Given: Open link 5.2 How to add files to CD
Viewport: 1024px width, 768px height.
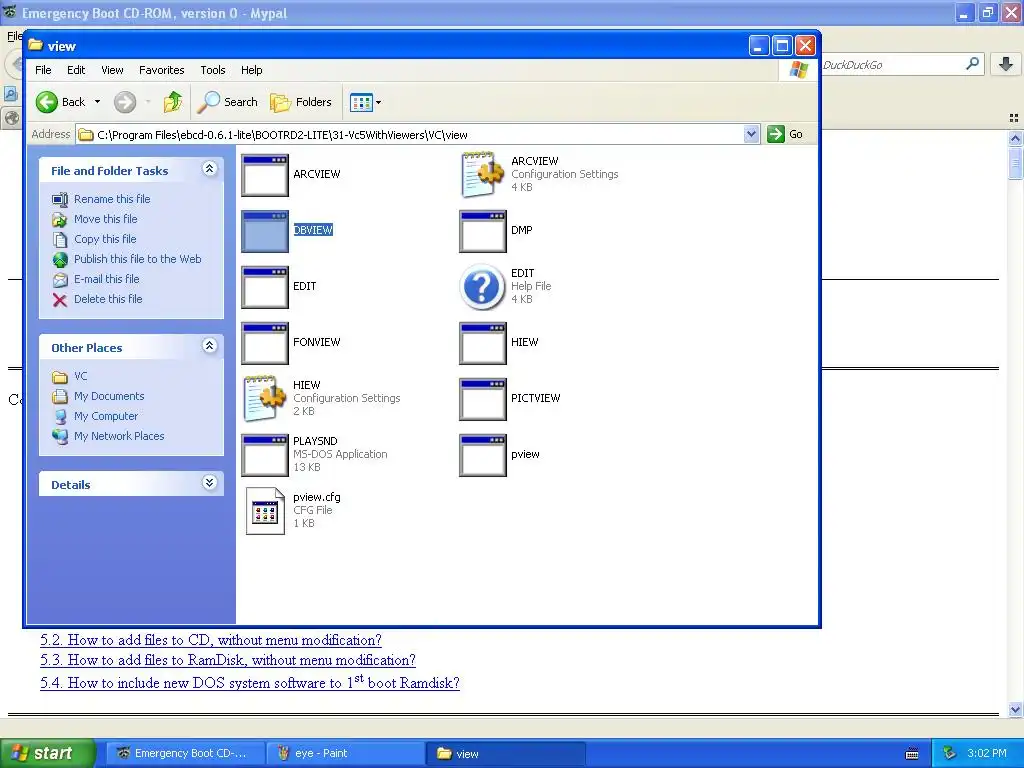Looking at the screenshot, I should point(210,640).
